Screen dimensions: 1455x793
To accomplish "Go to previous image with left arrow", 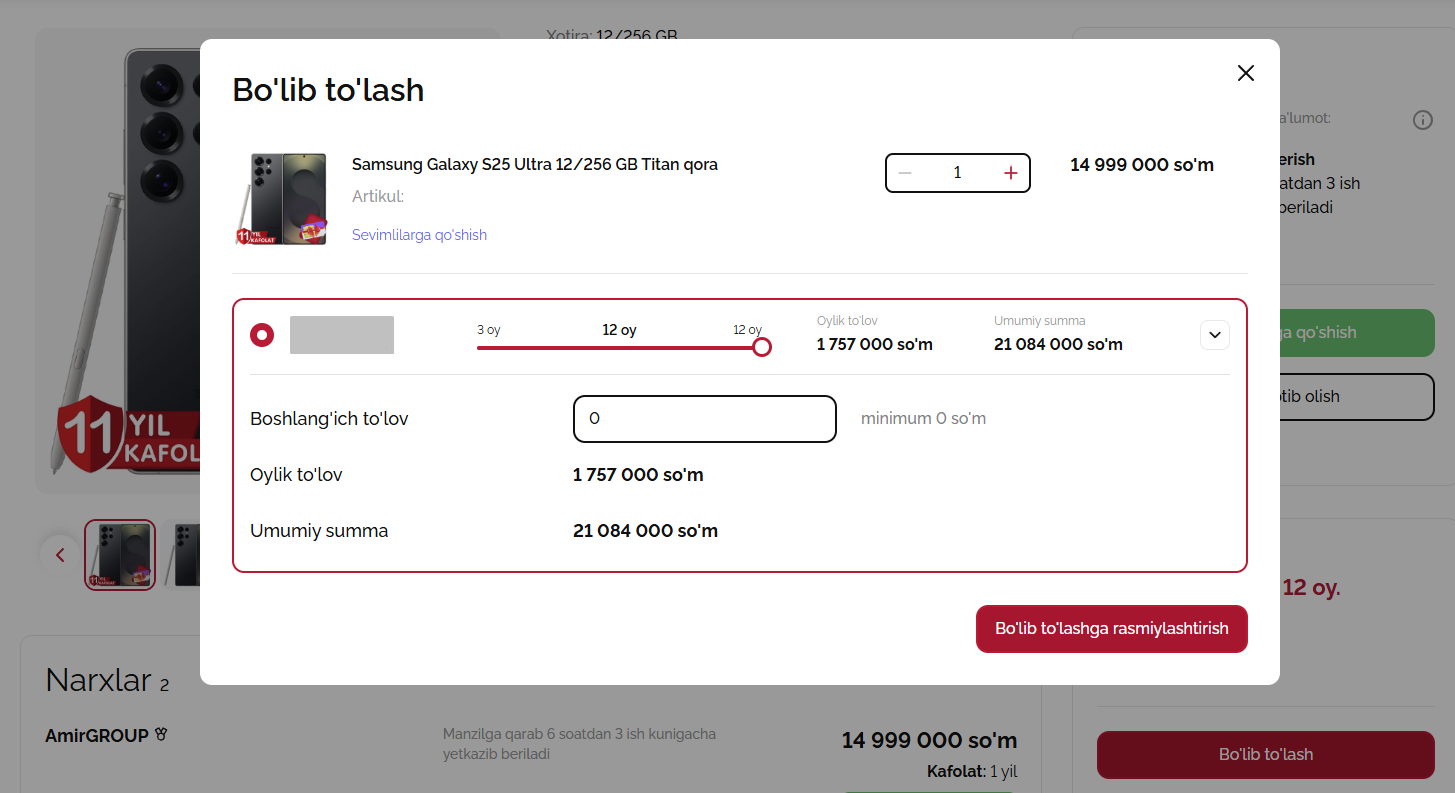I will click(60, 554).
